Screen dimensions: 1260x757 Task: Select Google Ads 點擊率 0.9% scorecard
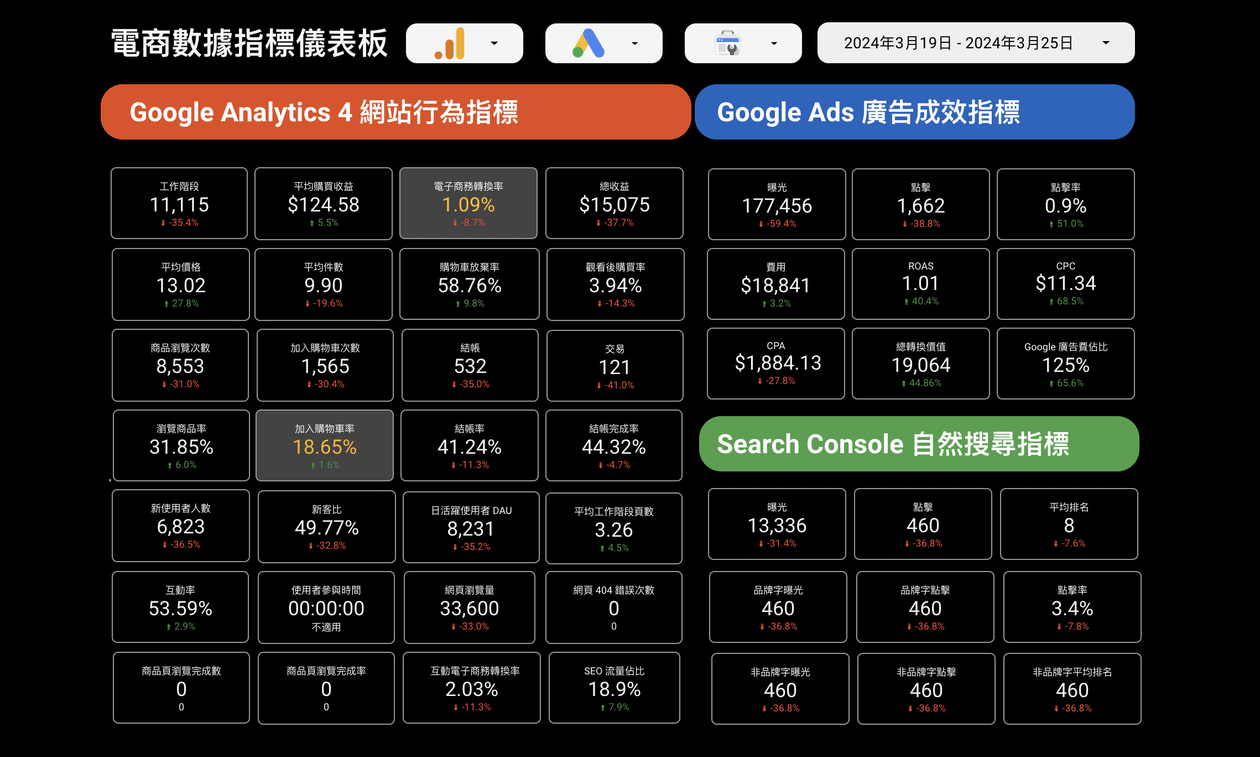[x=1066, y=204]
